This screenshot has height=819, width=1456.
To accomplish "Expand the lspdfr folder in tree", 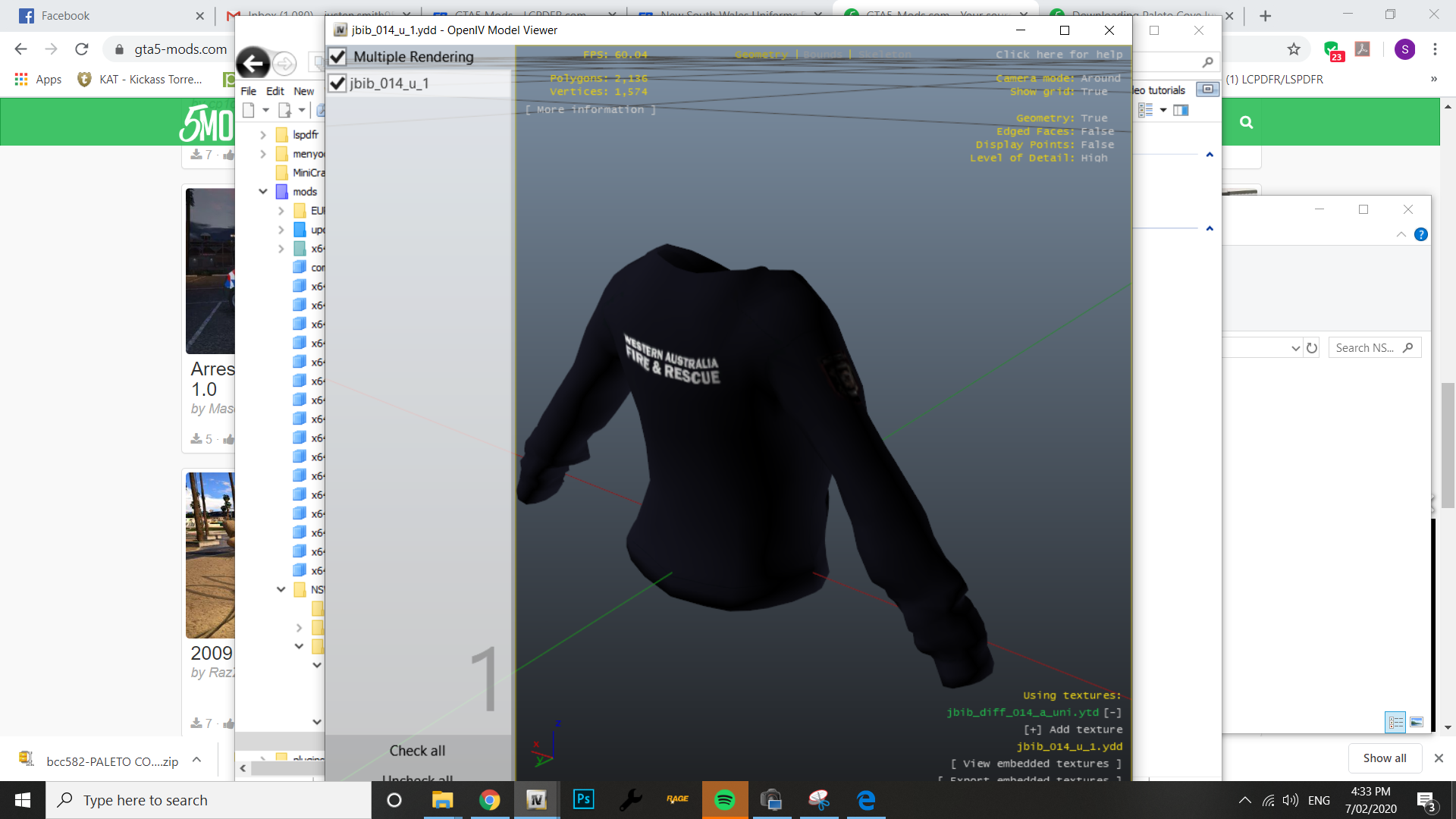I will point(263,135).
